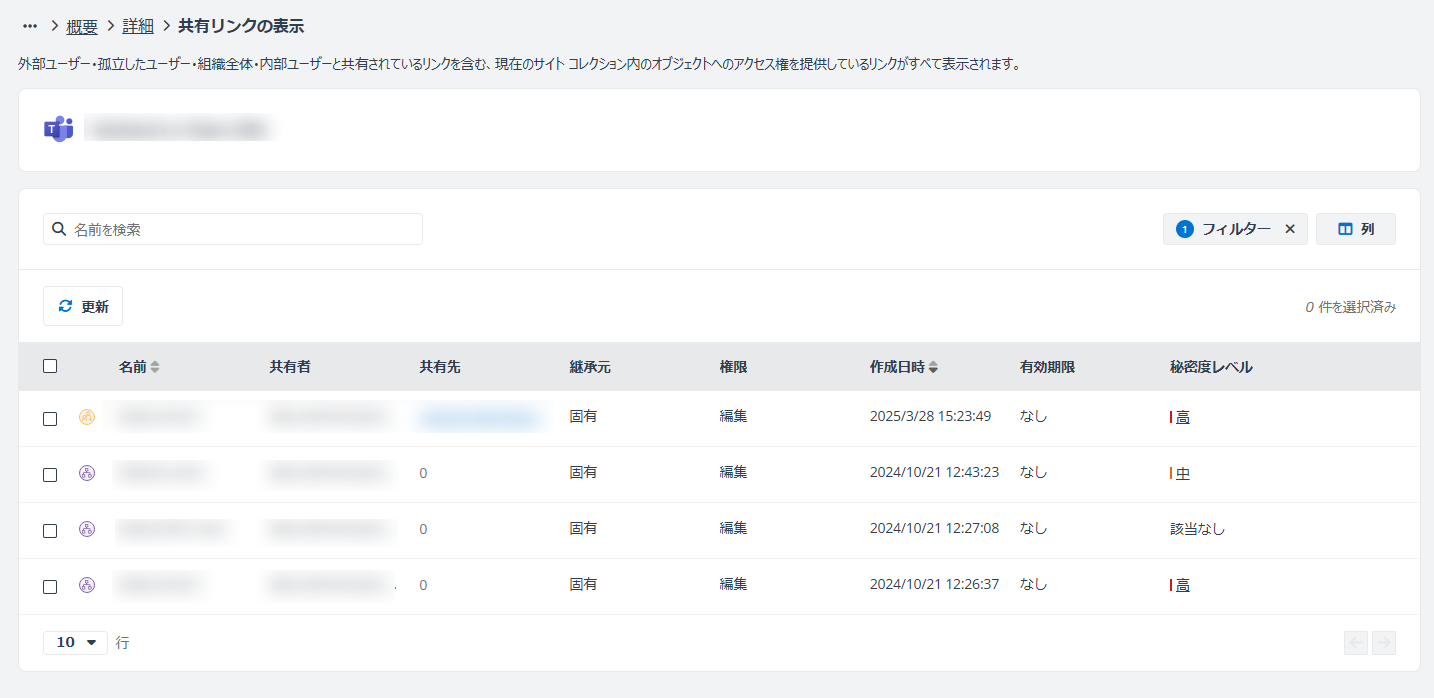
Task: Click the refresh arrows icon on 更新
Action: tap(66, 306)
